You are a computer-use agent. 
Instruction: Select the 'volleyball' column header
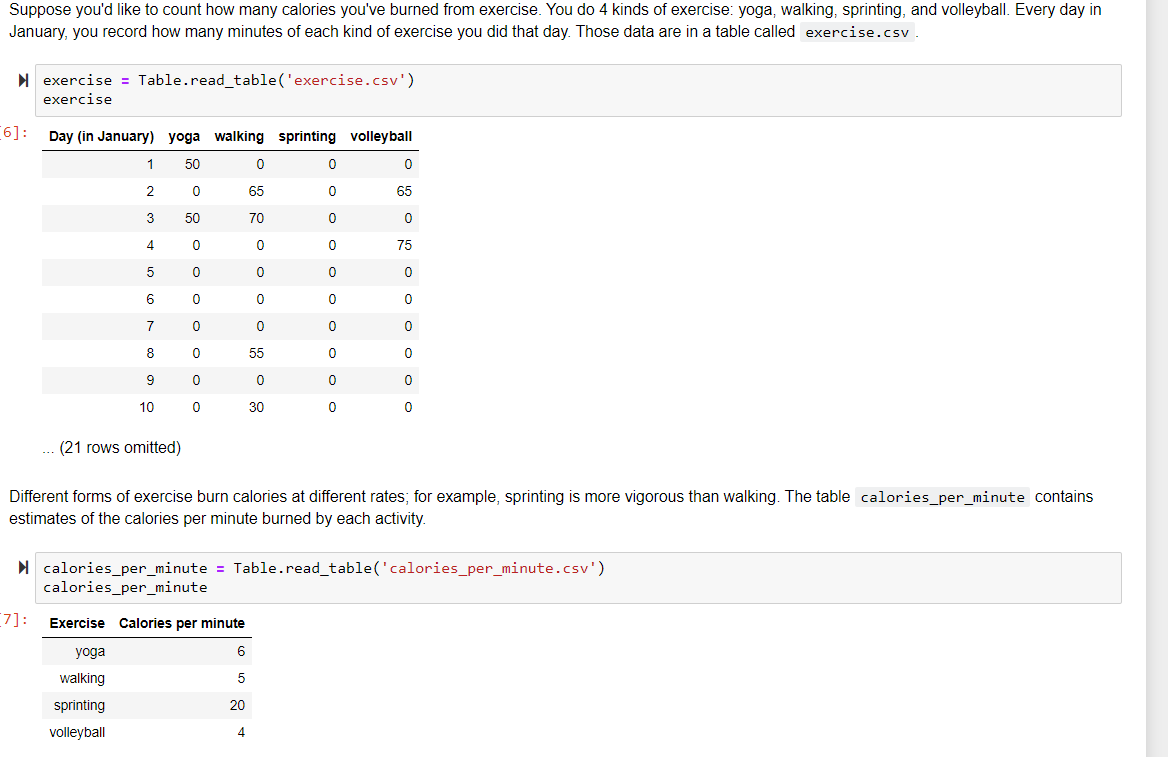(x=381, y=136)
